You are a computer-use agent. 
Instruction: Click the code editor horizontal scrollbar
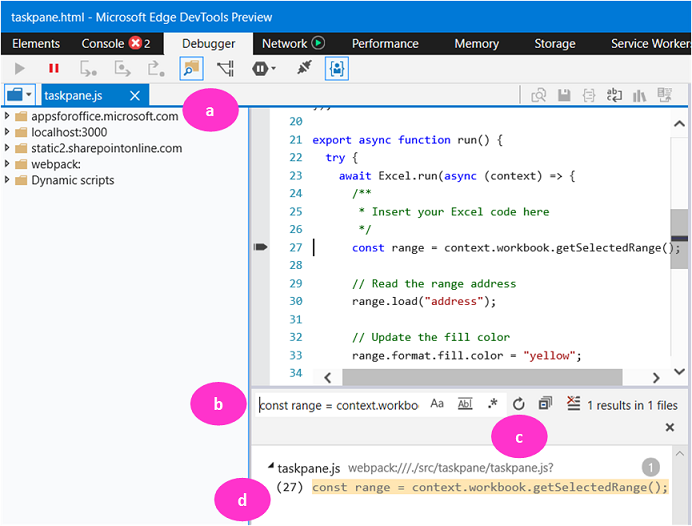482,378
